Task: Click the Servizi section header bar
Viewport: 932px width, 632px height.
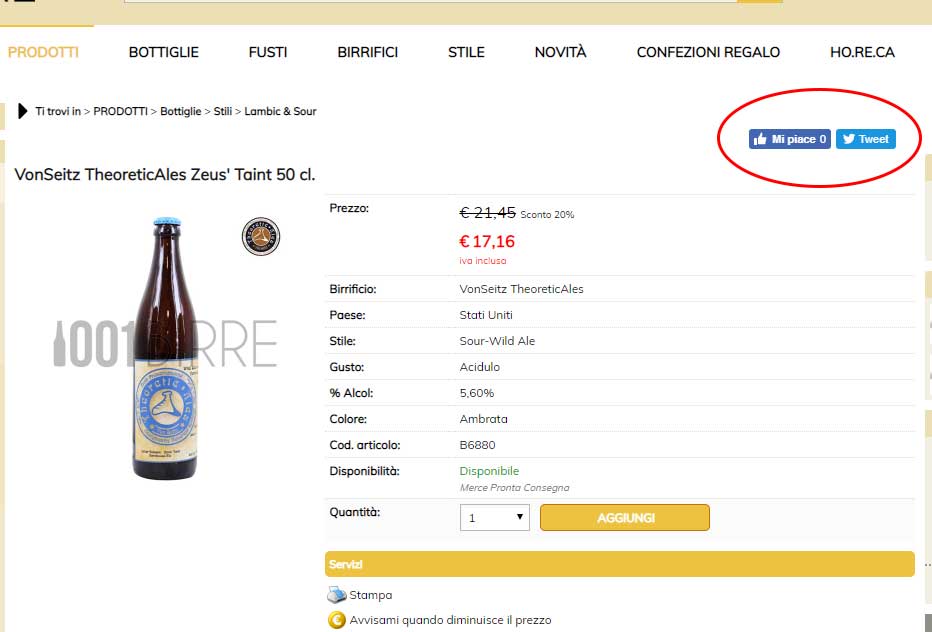Action: point(619,565)
